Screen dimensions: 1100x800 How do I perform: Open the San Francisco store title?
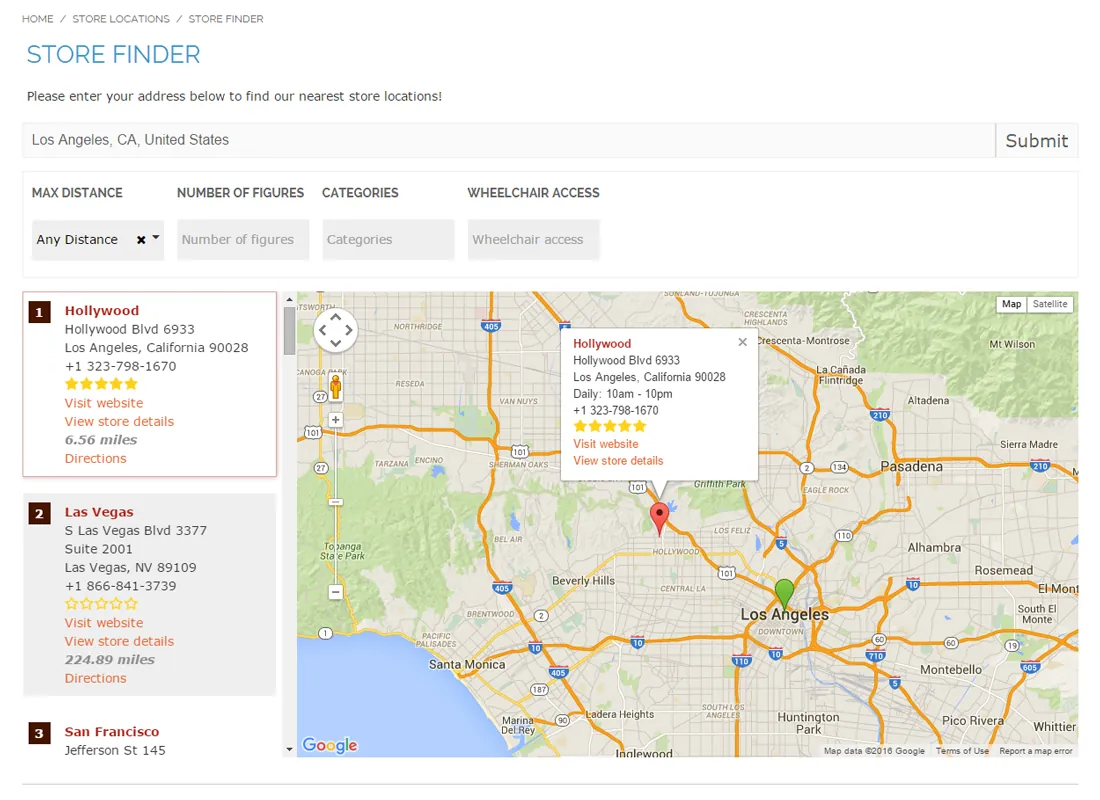(112, 731)
